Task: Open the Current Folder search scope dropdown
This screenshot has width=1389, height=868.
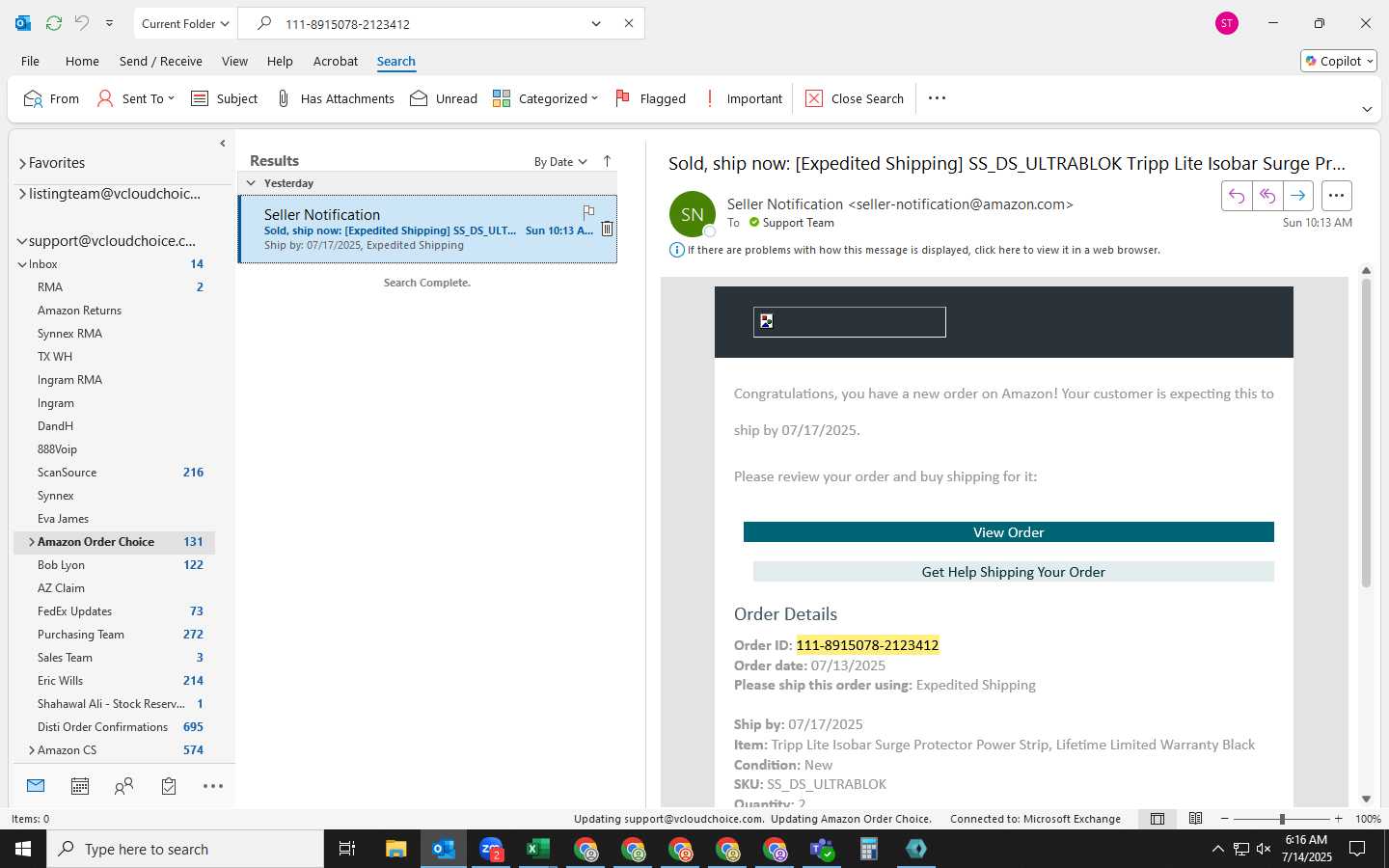Action: tap(185, 23)
